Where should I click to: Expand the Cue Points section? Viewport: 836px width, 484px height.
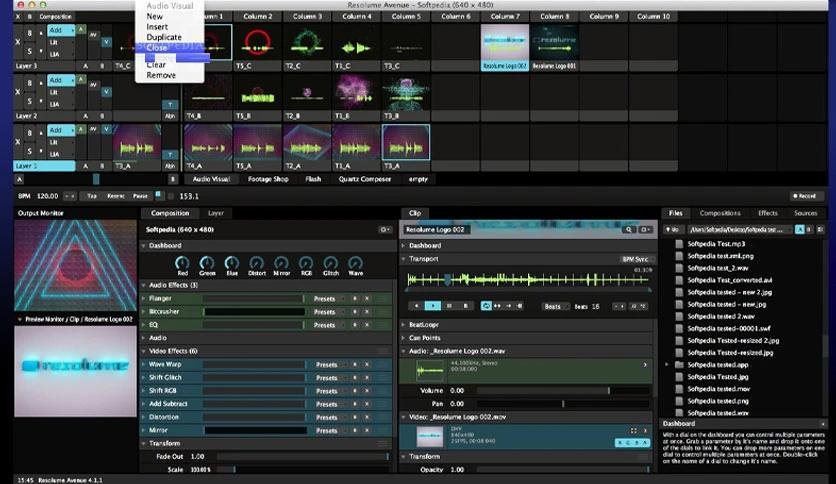404,338
